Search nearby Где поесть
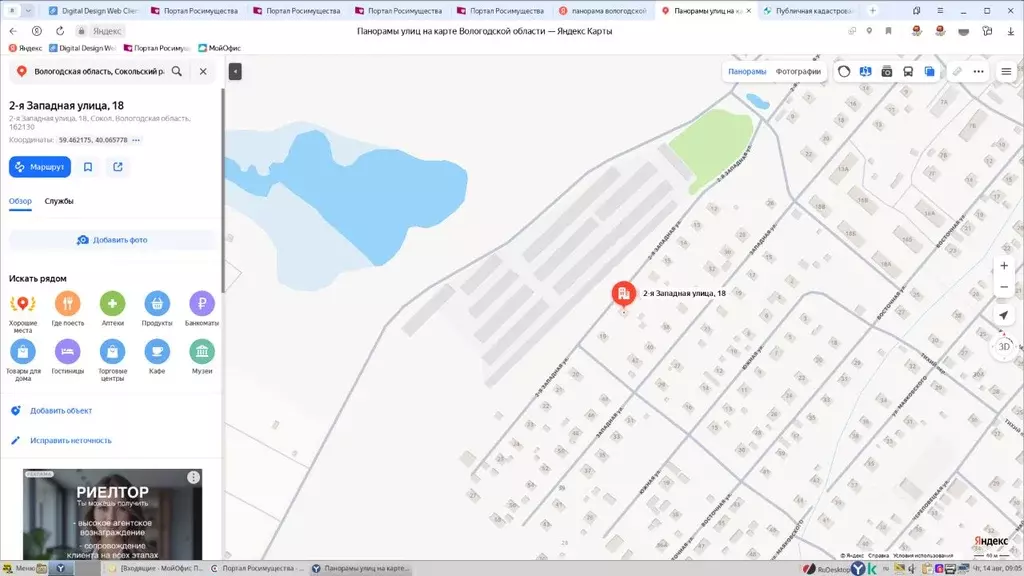 67,309
